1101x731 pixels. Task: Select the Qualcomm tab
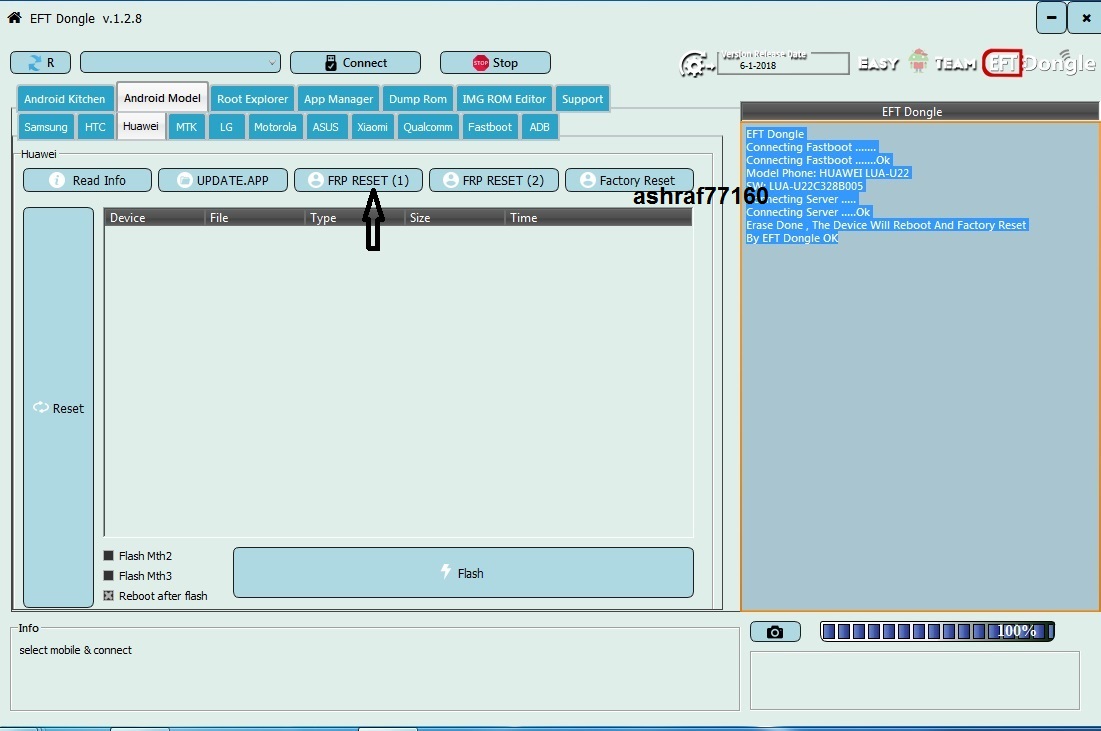(428, 127)
